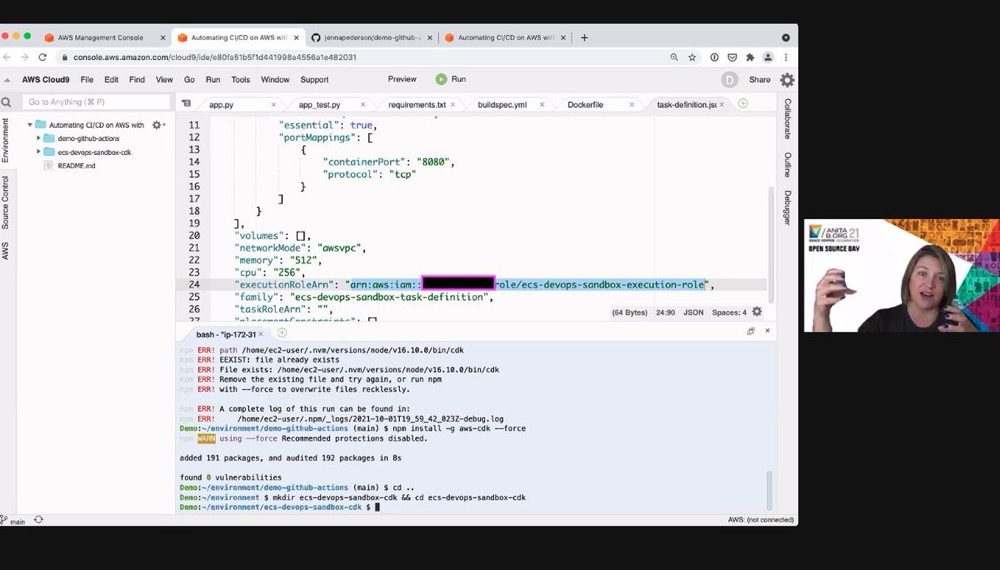Open the Source Control side panel
The width and height of the screenshot is (1000, 570).
6,203
